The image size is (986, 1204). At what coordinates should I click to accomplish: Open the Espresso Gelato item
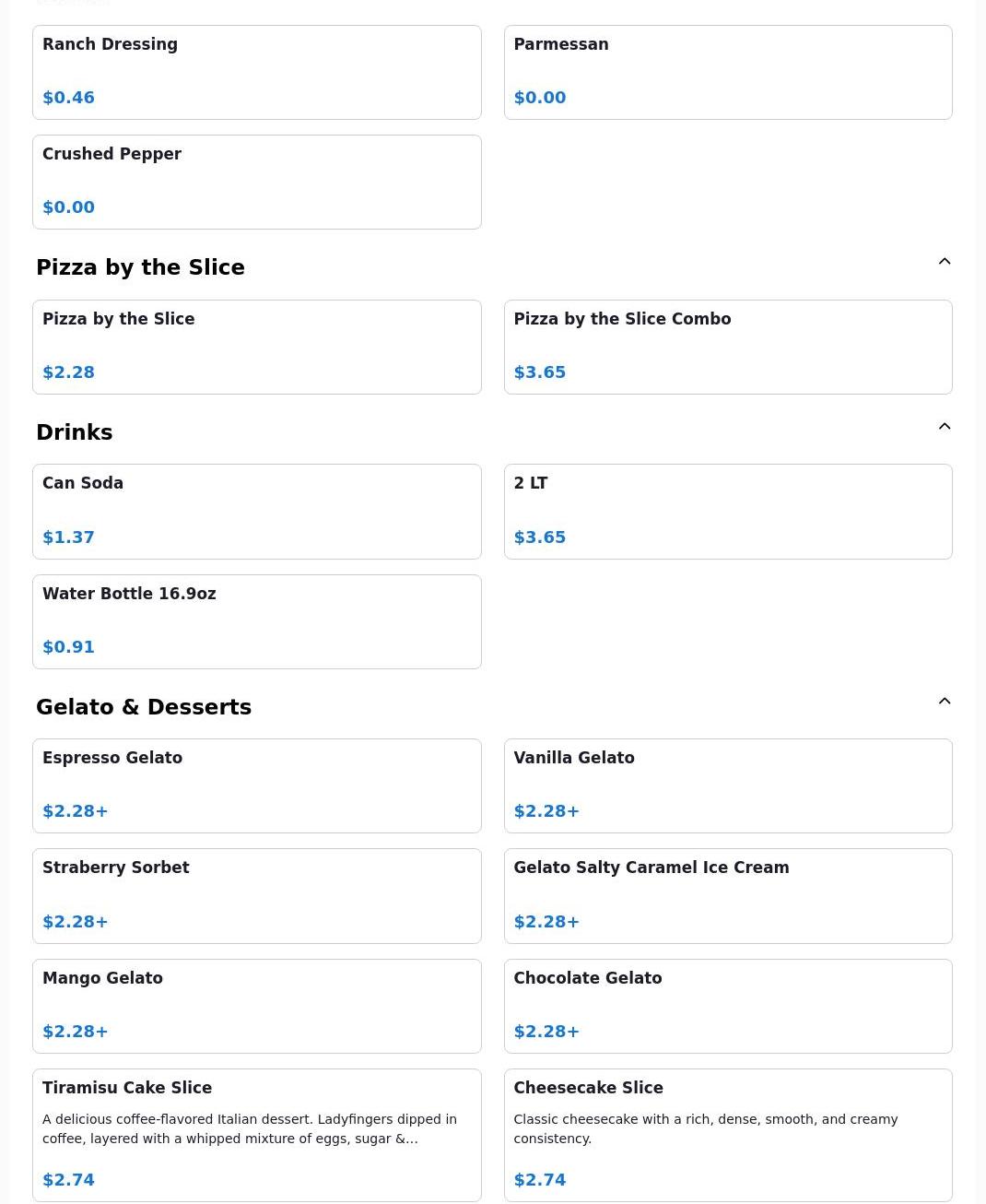click(256, 785)
